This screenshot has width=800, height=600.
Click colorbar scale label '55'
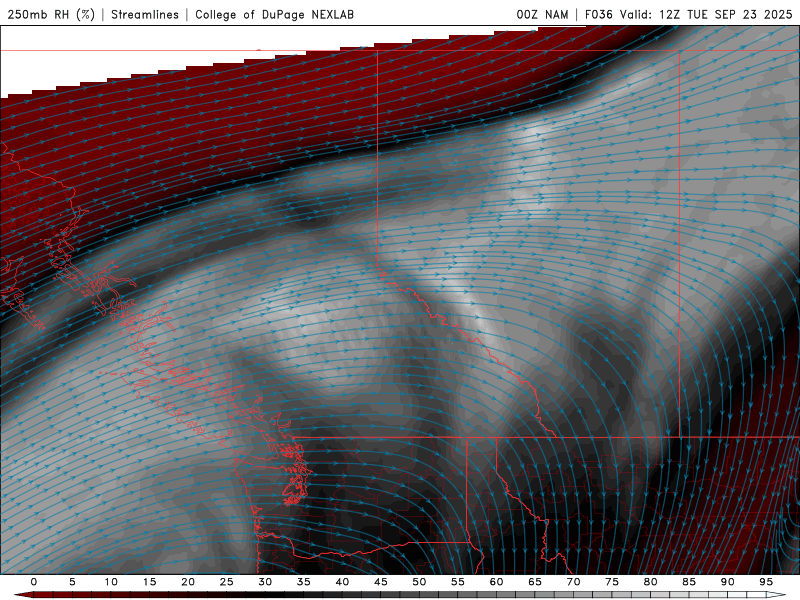coord(458,582)
